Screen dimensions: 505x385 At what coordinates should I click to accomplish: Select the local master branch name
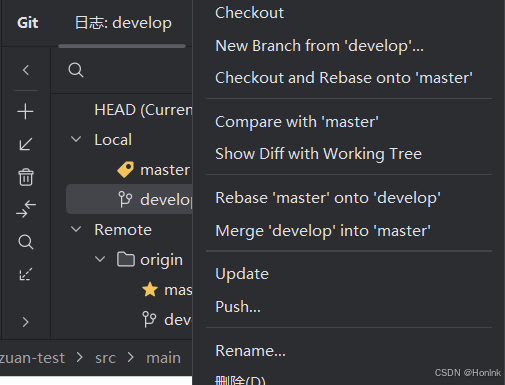pyautogui.click(x=165, y=170)
